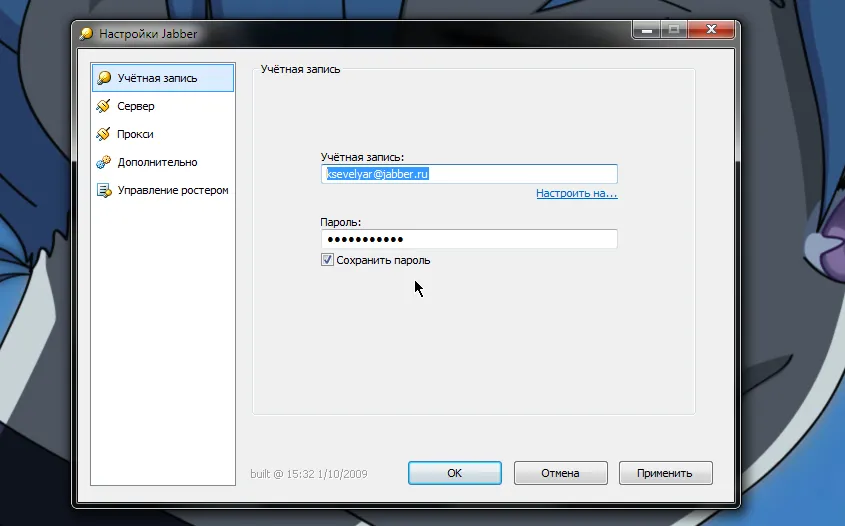The width and height of the screenshot is (845, 526).
Task: Switch to the Сервер settings page
Action: (x=163, y=106)
